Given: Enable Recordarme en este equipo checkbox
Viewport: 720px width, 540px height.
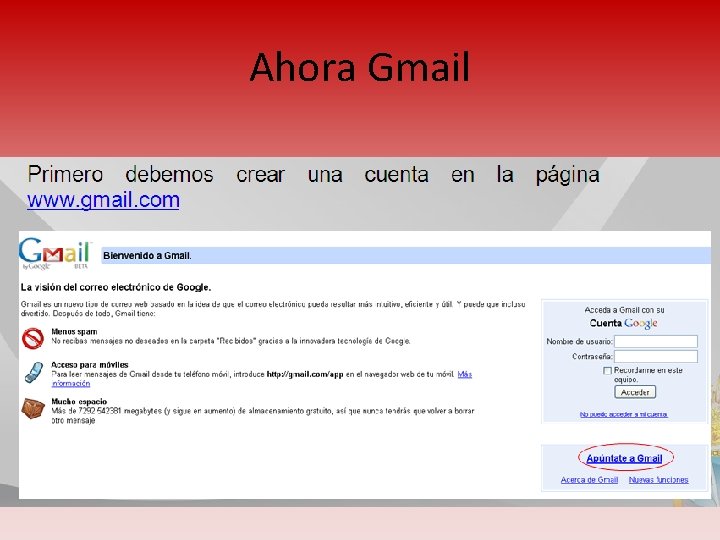Looking at the screenshot, I should (x=608, y=371).
